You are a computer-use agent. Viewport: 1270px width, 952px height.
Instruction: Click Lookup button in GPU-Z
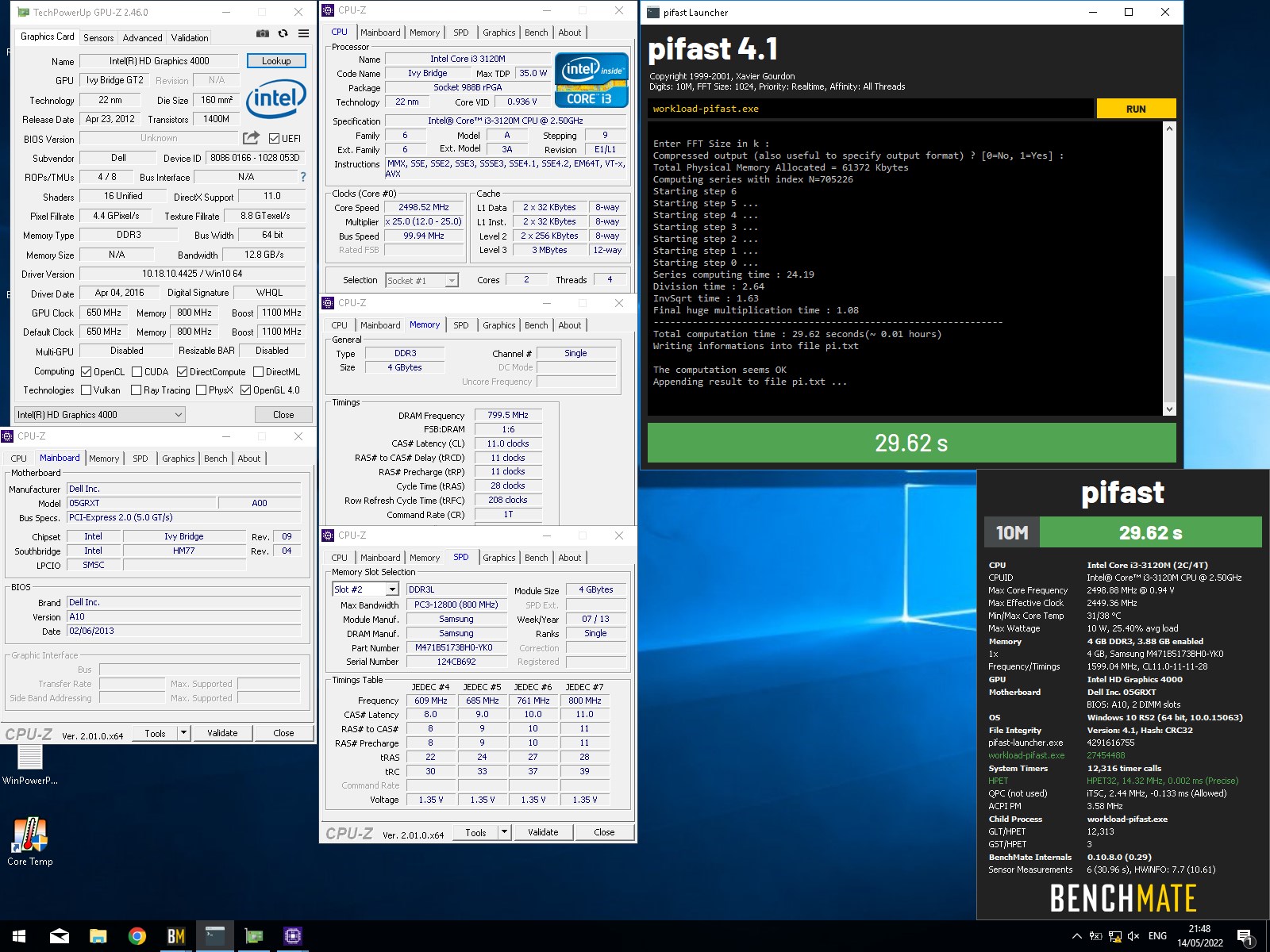276,60
